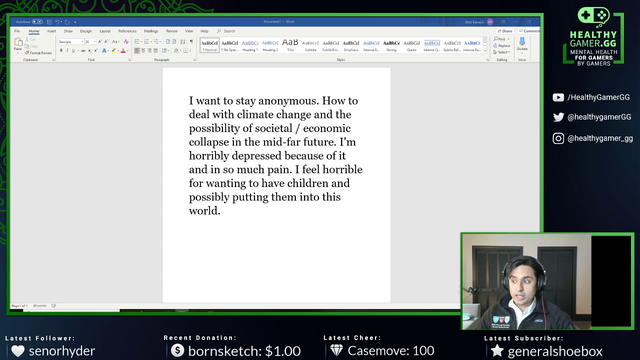Switch to the Draw tab

(68, 31)
